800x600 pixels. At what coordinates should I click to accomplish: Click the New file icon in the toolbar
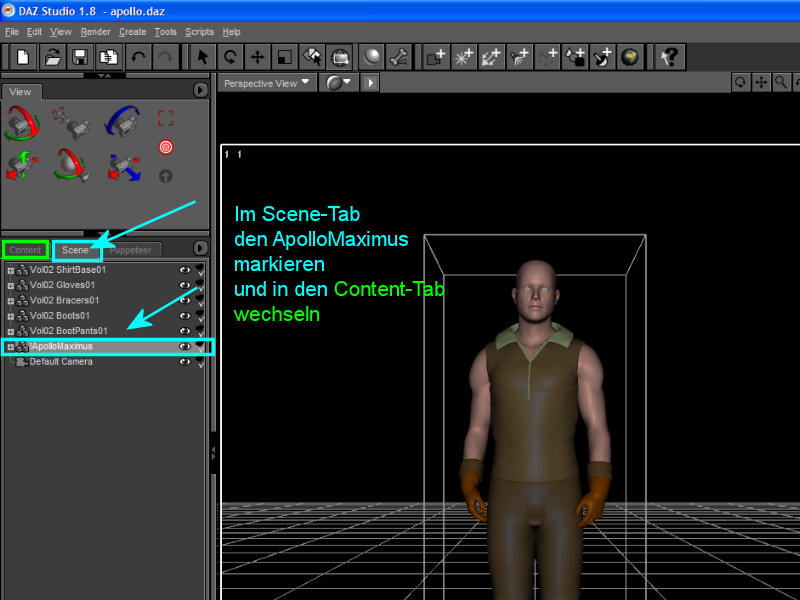tap(23, 57)
